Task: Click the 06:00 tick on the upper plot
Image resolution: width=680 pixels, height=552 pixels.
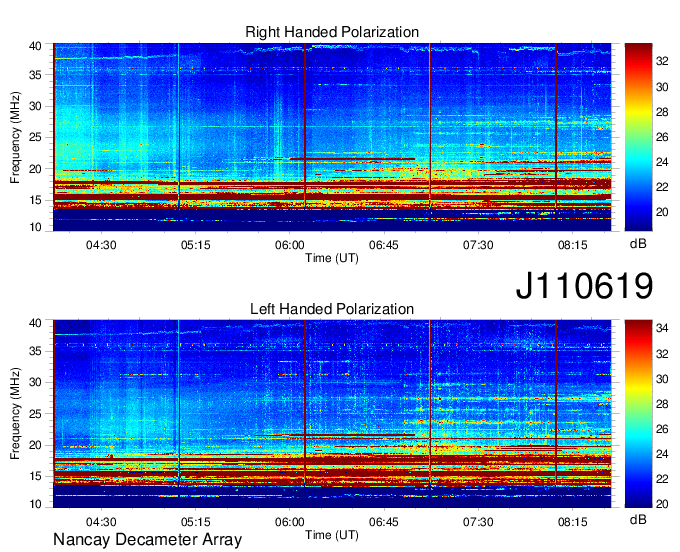Action: point(290,245)
